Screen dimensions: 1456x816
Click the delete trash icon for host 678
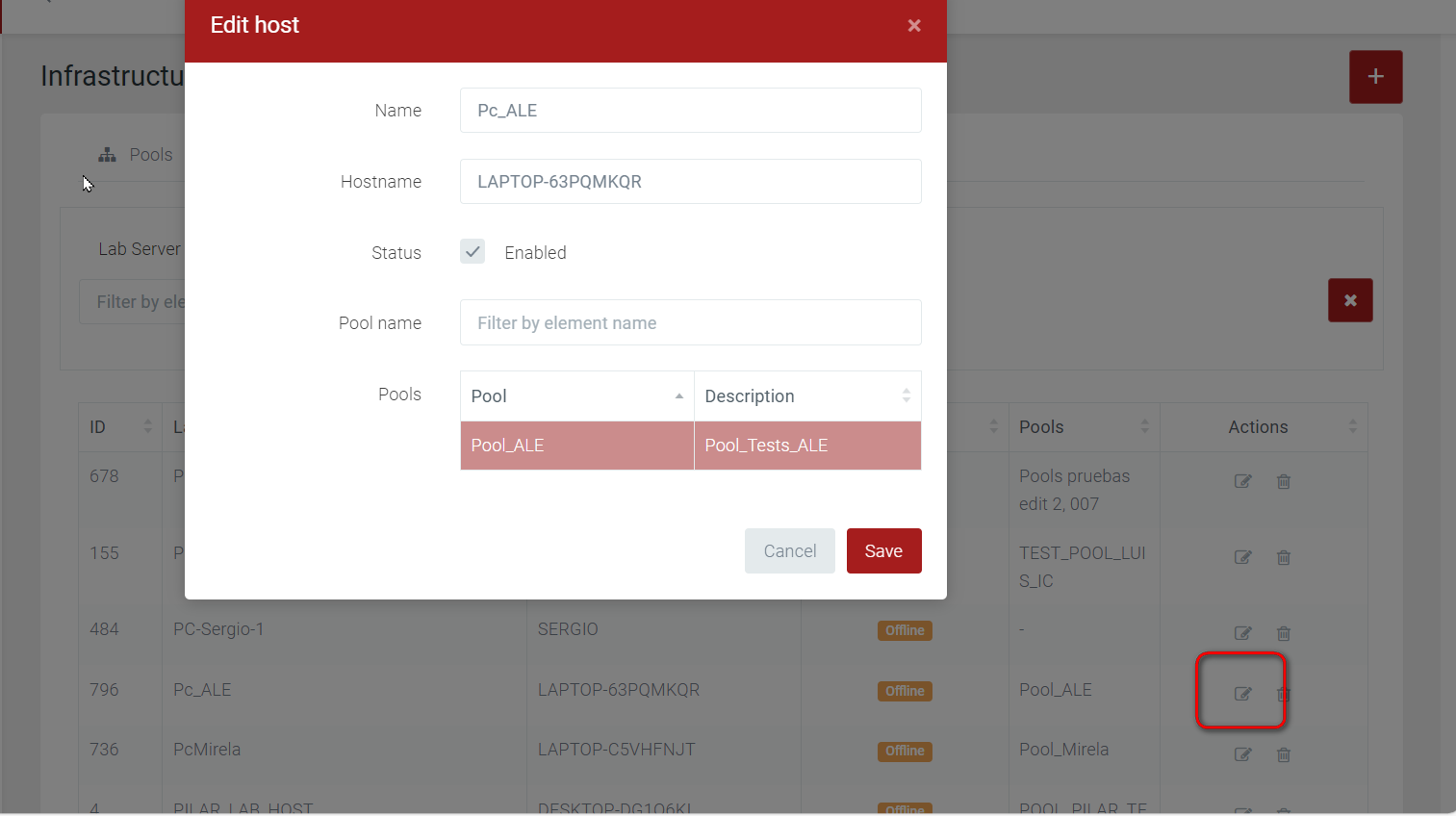point(1283,481)
